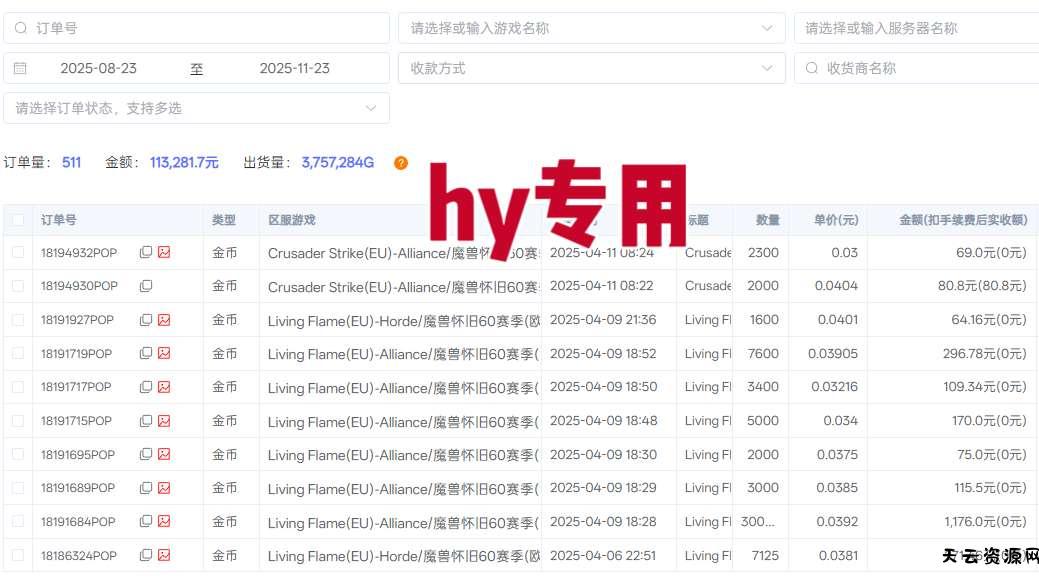Click the copy icon next to 18191684POP
This screenshot has height=581, width=1039.
(x=146, y=521)
